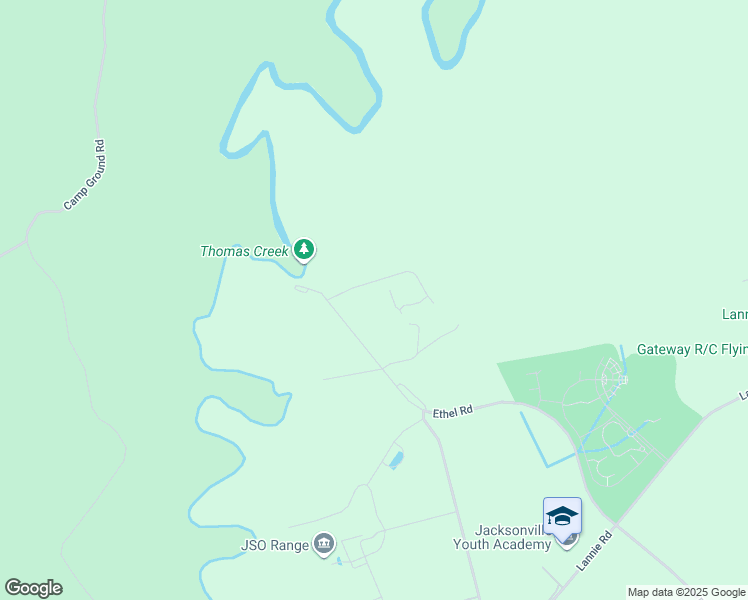
Task: Open the graduation cap school marker
Action: point(562,515)
